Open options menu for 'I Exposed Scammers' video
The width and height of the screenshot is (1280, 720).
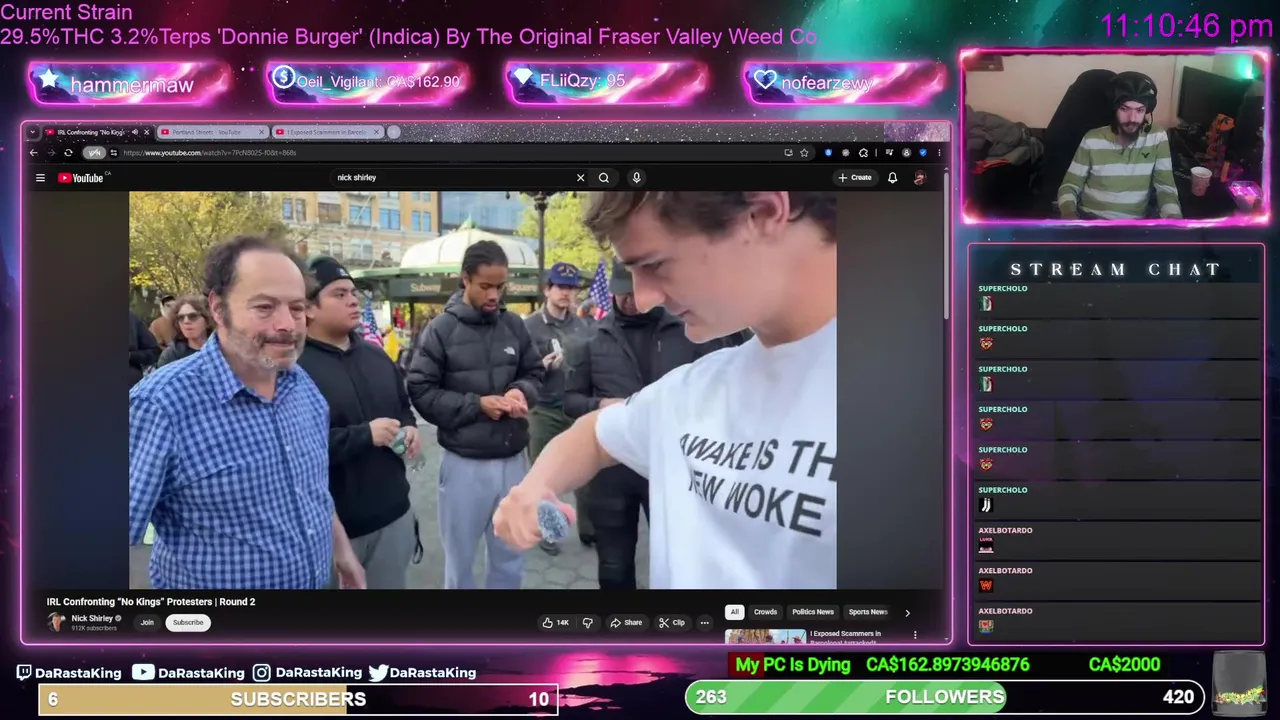tap(915, 634)
